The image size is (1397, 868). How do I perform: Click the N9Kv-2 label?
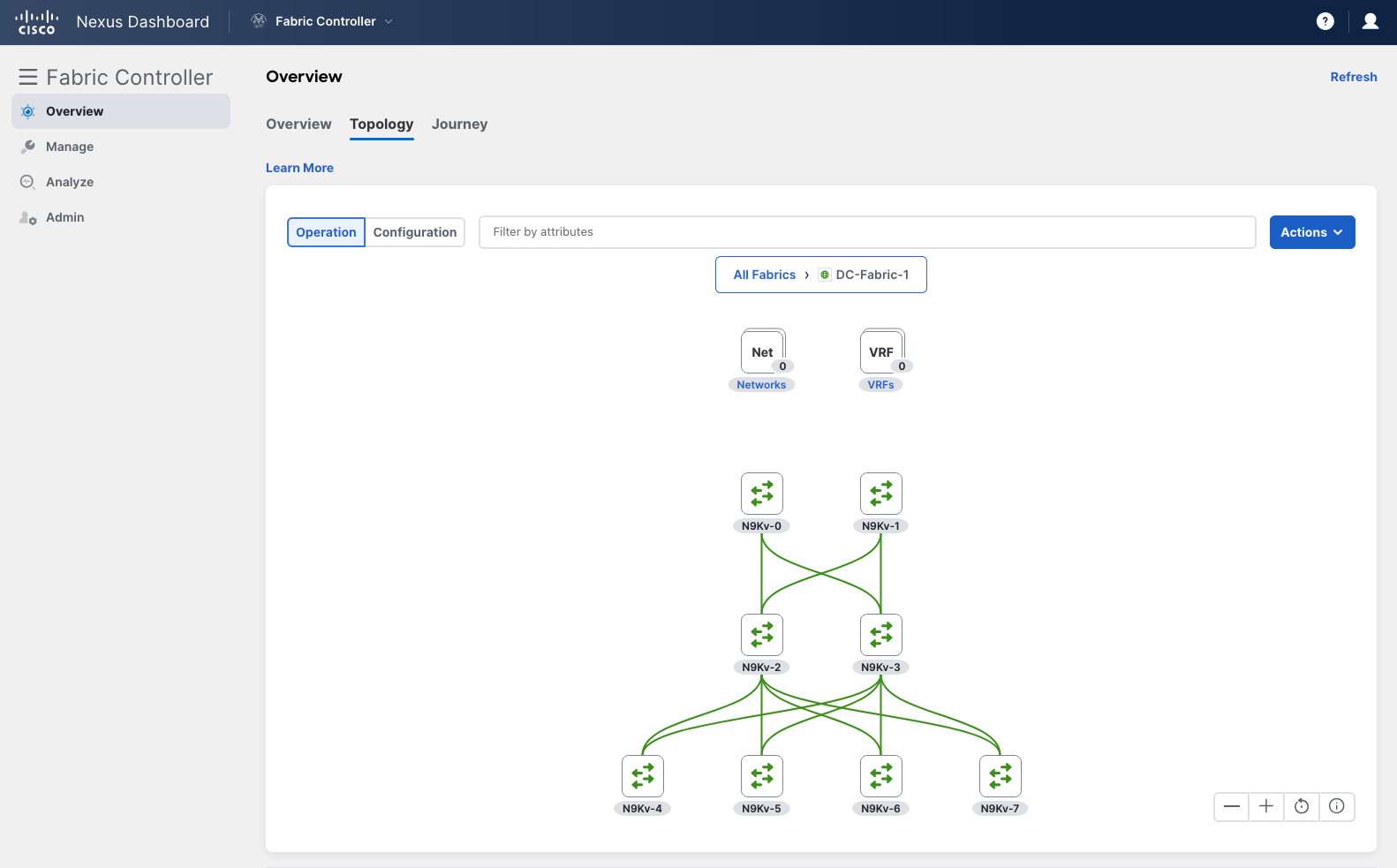pos(761,668)
